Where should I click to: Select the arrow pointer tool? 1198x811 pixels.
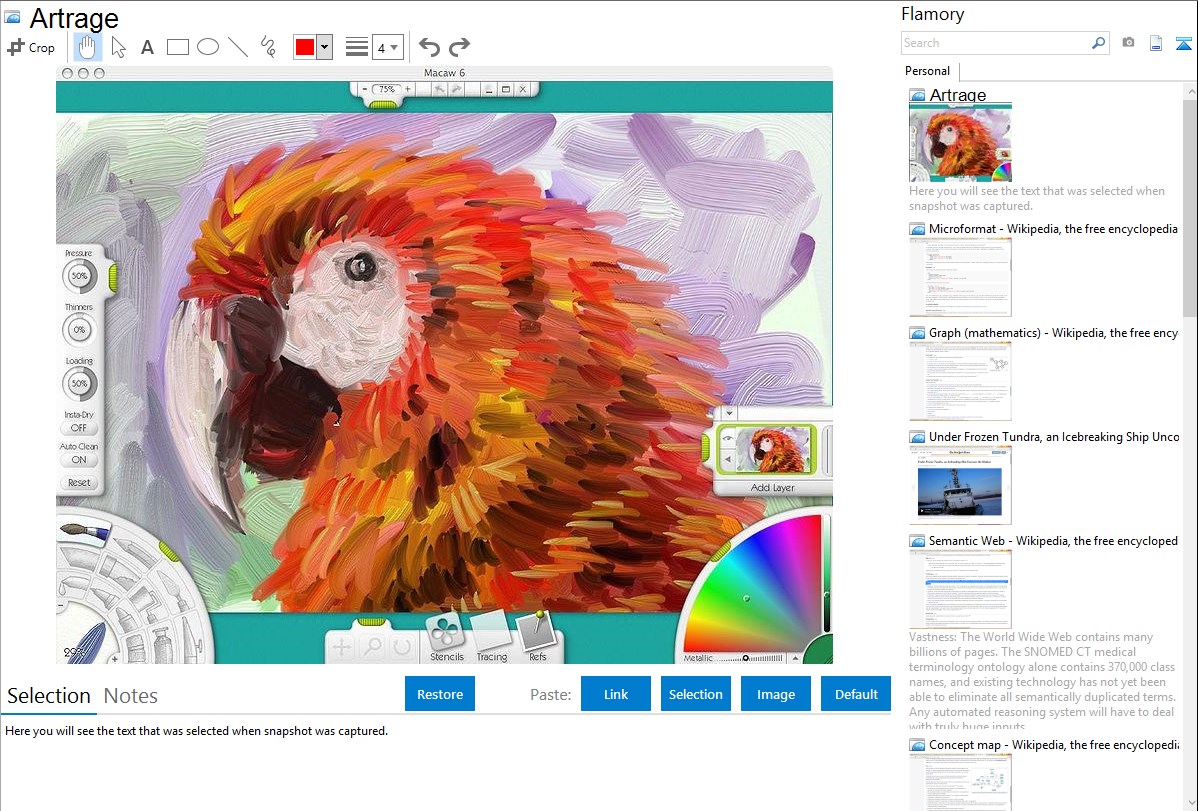(x=118, y=47)
